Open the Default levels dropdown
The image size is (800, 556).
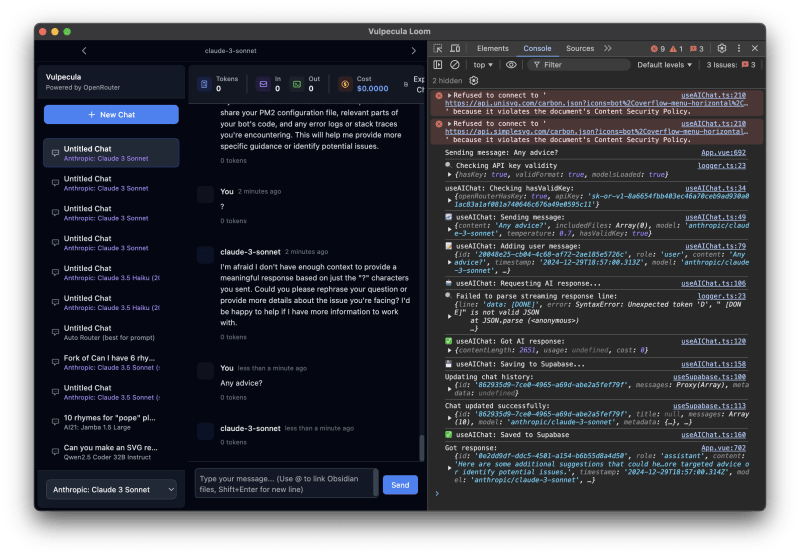pyautogui.click(x=664, y=65)
